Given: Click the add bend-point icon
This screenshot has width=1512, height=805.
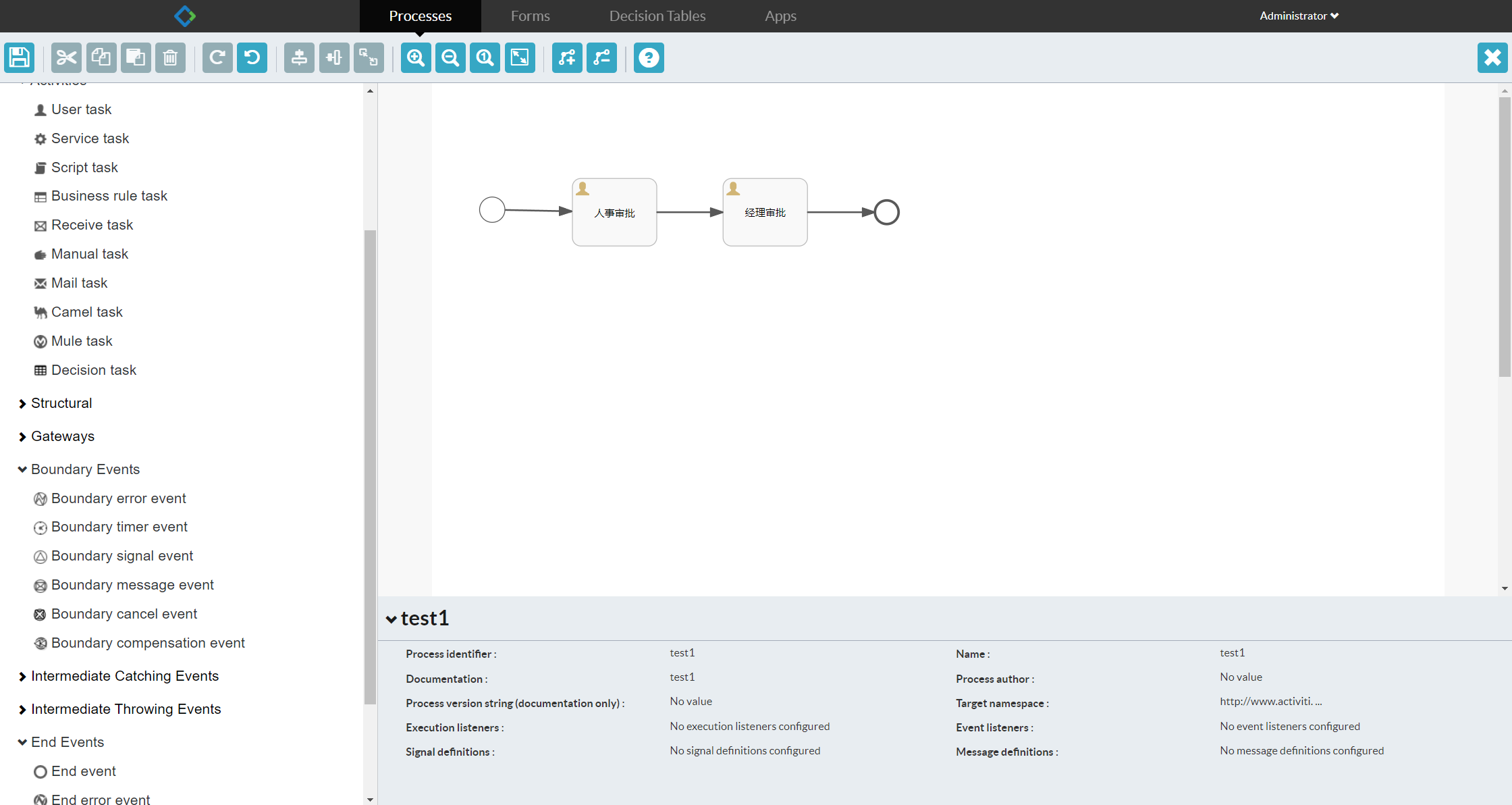Looking at the screenshot, I should click(567, 57).
